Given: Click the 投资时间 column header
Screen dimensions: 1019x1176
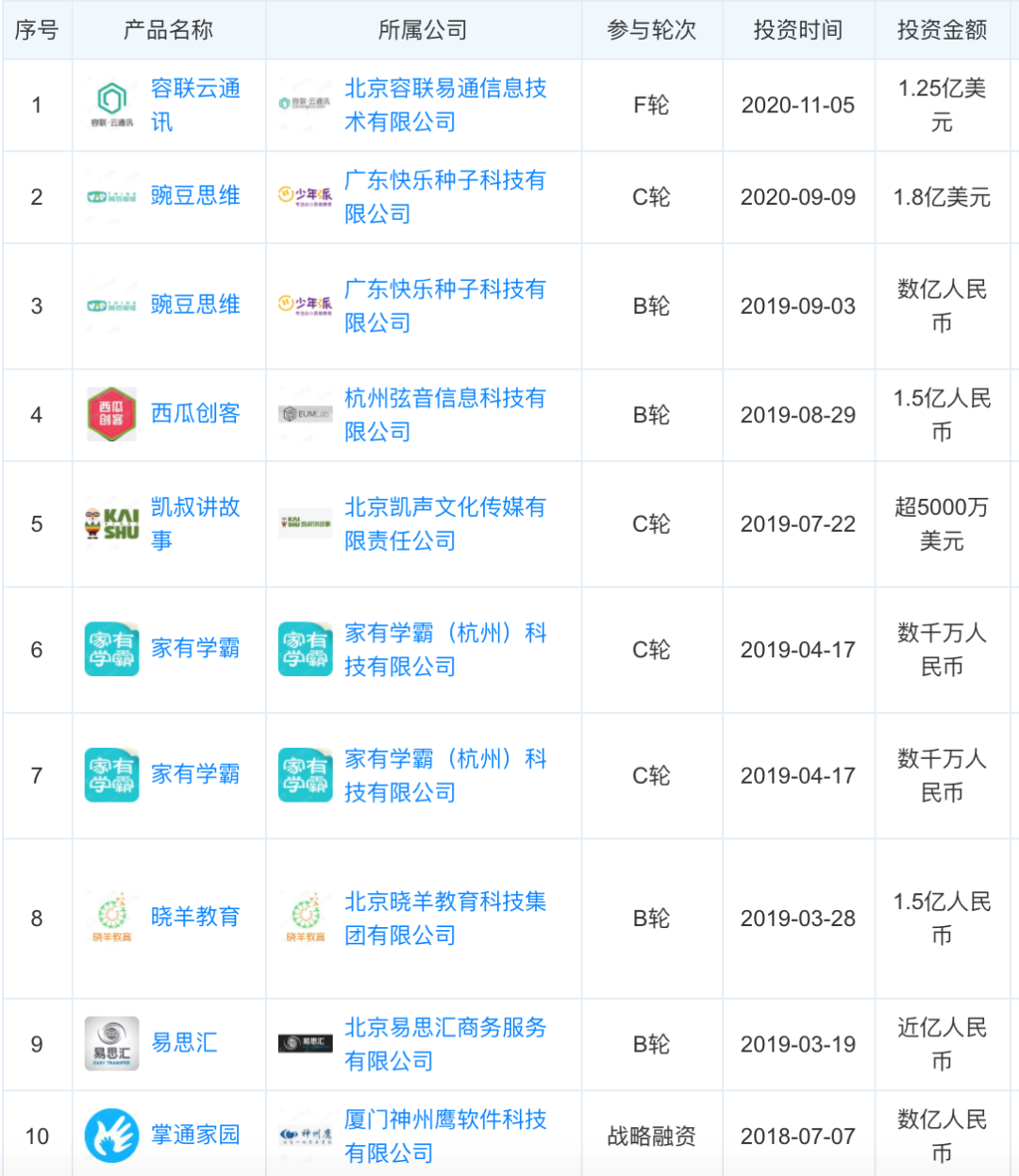Looking at the screenshot, I should (798, 30).
